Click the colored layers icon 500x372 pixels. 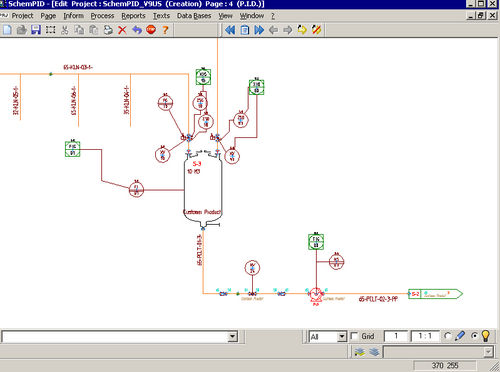pyautogui.click(x=359, y=351)
